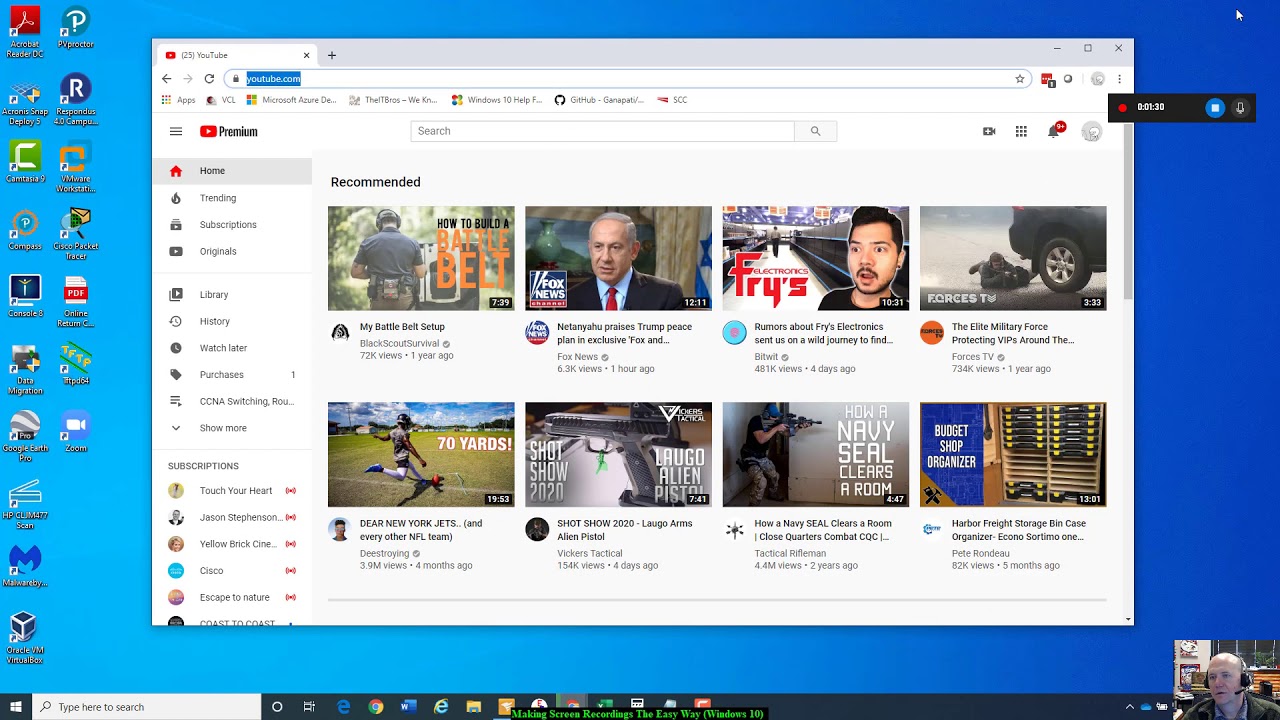Open the YouTube hamburger guide menu
The image size is (1280, 720).
pyautogui.click(x=176, y=131)
